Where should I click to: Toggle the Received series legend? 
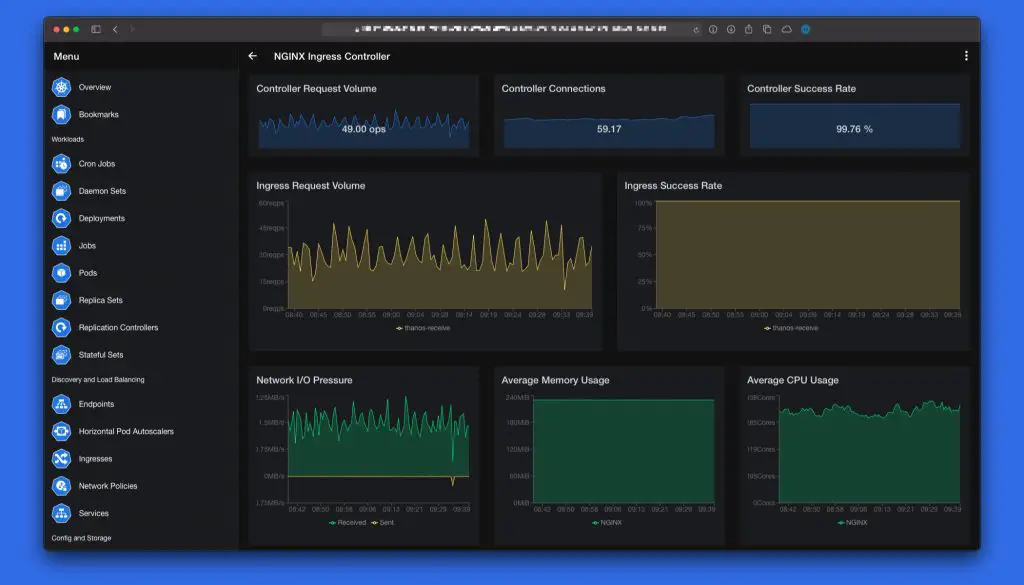point(347,522)
